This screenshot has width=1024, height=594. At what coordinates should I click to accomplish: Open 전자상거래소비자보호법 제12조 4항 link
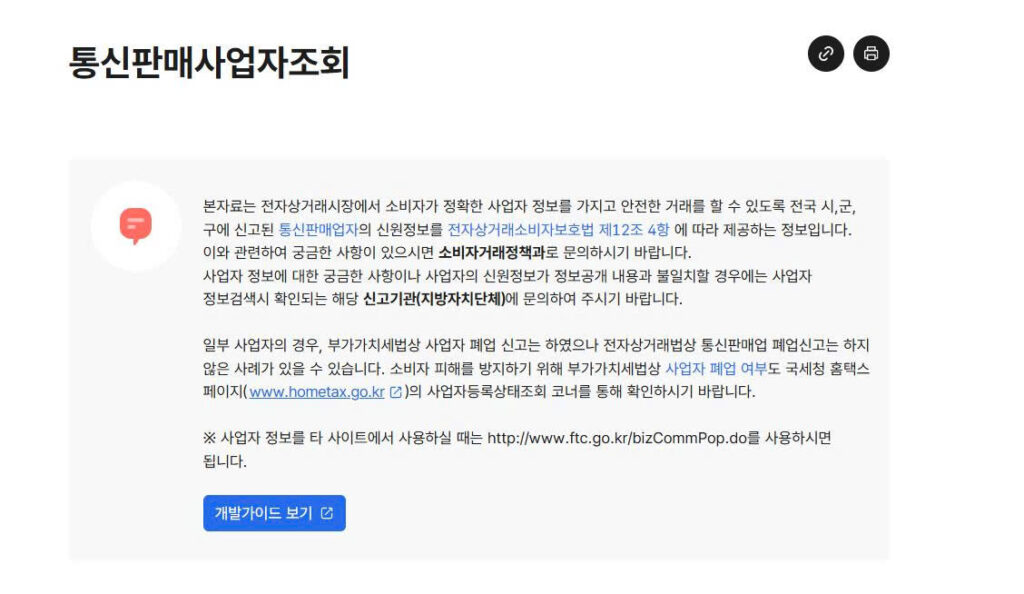click(x=558, y=230)
